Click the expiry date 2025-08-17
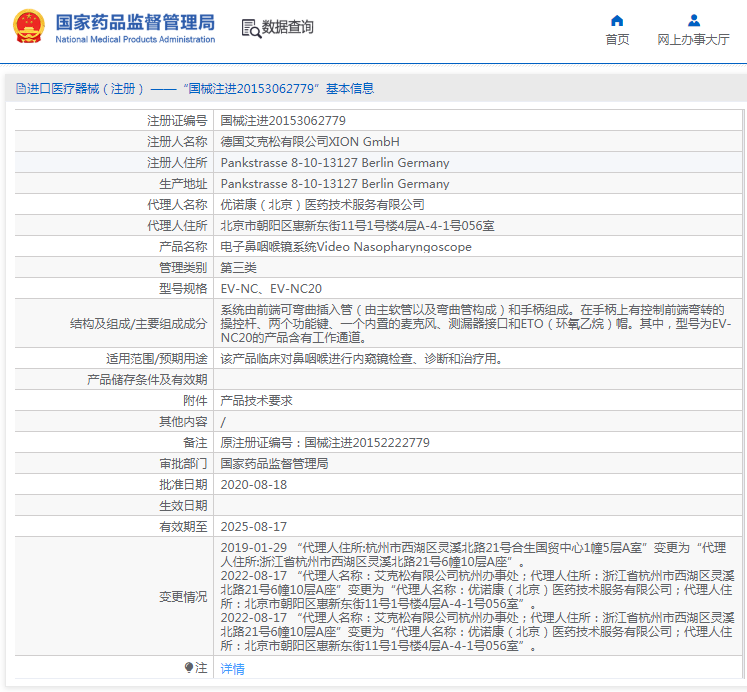Screen dimensions: 747x692 pyautogui.click(x=253, y=526)
